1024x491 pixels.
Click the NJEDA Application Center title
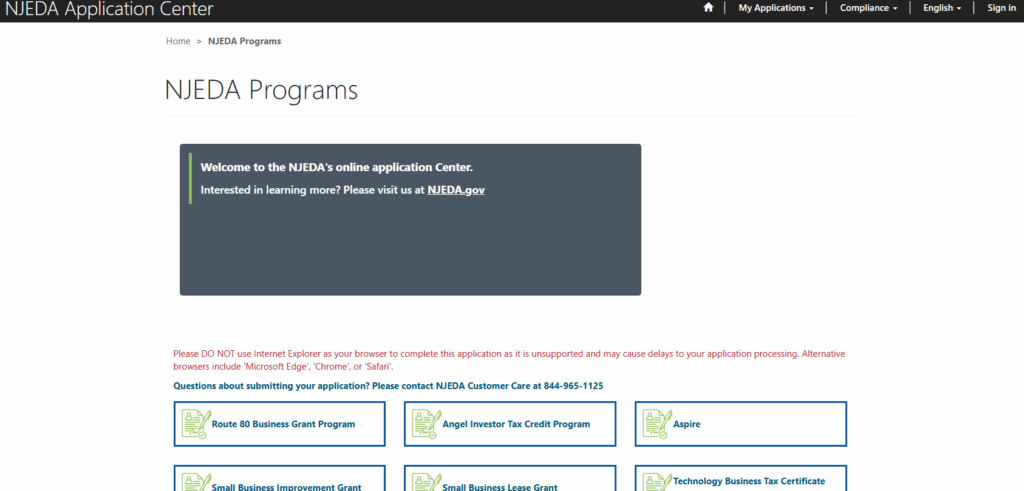click(109, 8)
